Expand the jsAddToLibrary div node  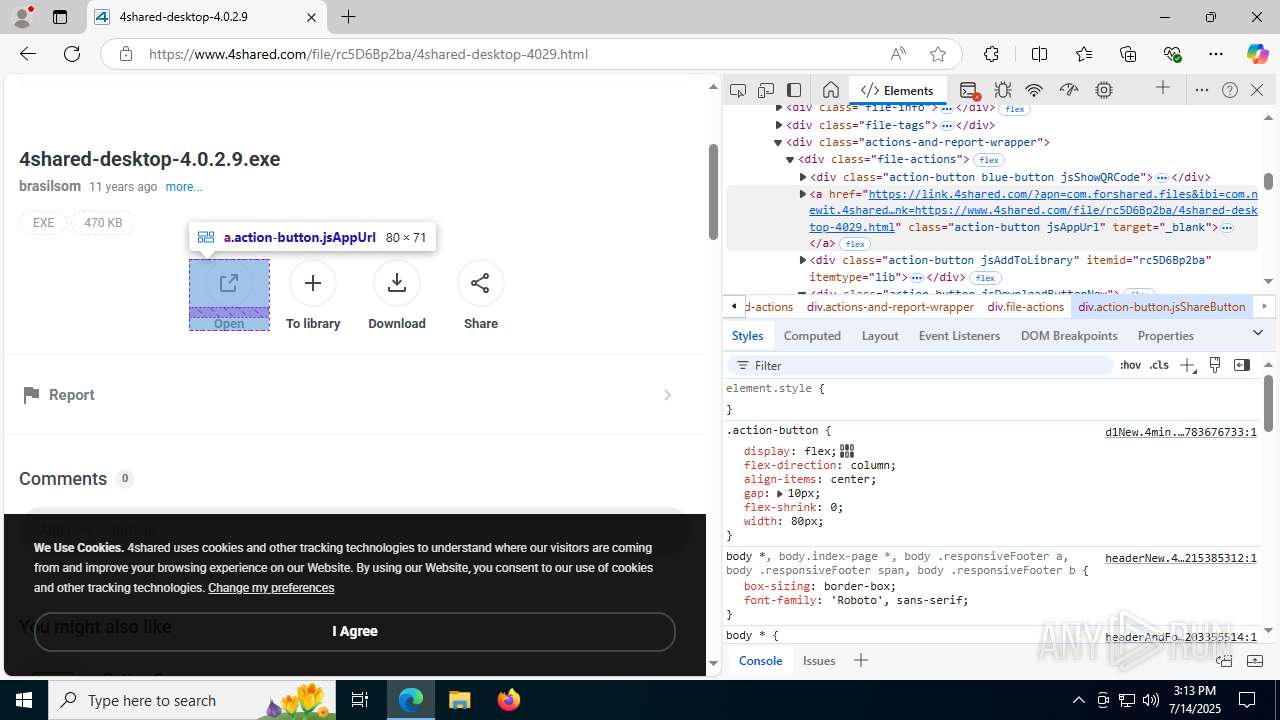click(x=803, y=260)
